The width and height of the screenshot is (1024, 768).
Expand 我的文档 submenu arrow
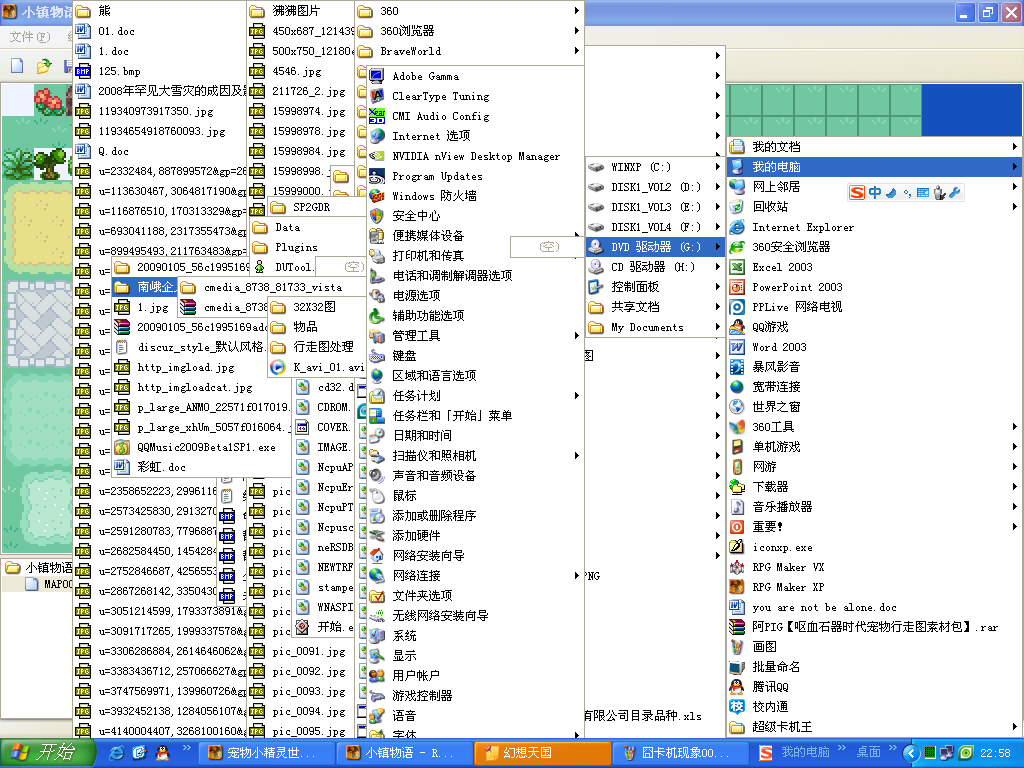click(1015, 147)
